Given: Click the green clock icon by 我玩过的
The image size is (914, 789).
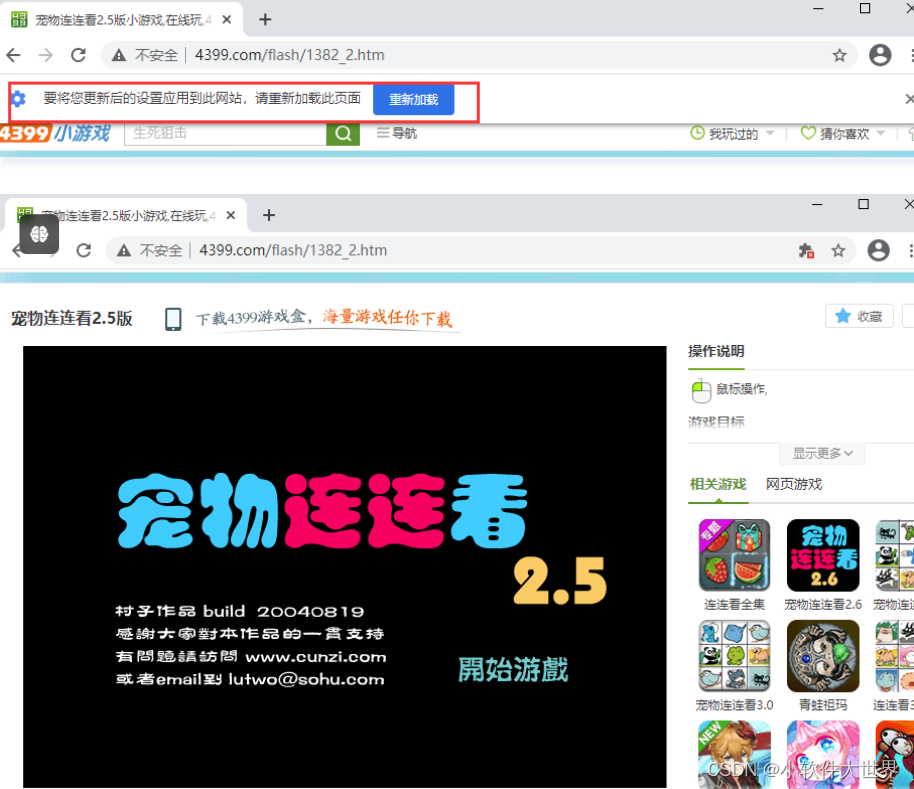Looking at the screenshot, I should click(x=697, y=133).
